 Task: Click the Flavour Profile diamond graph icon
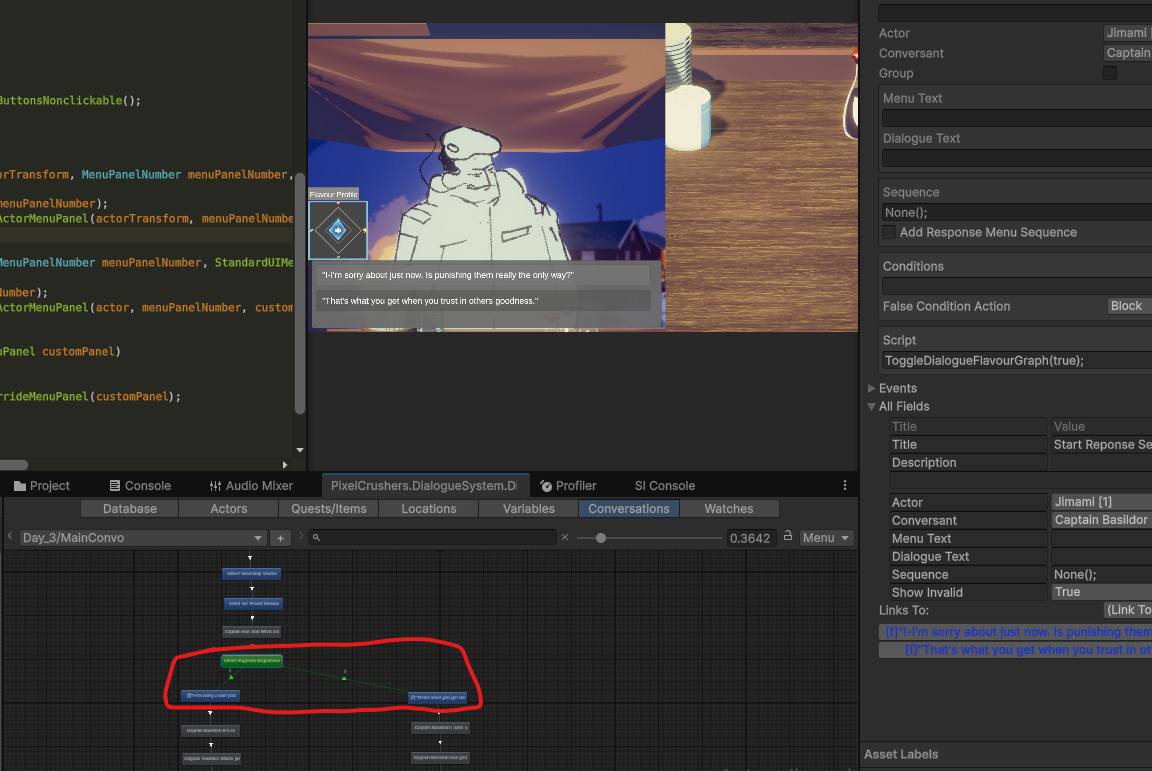pos(338,230)
